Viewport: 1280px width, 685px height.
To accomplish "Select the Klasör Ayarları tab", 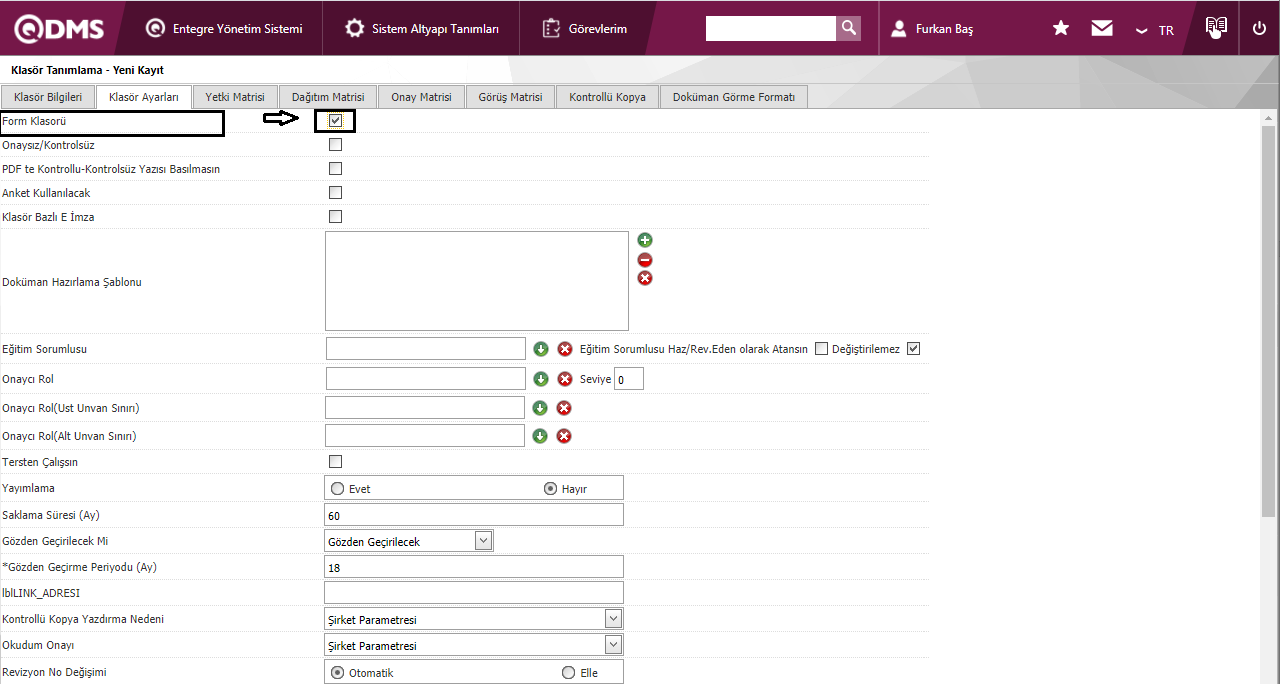I will (143, 97).
